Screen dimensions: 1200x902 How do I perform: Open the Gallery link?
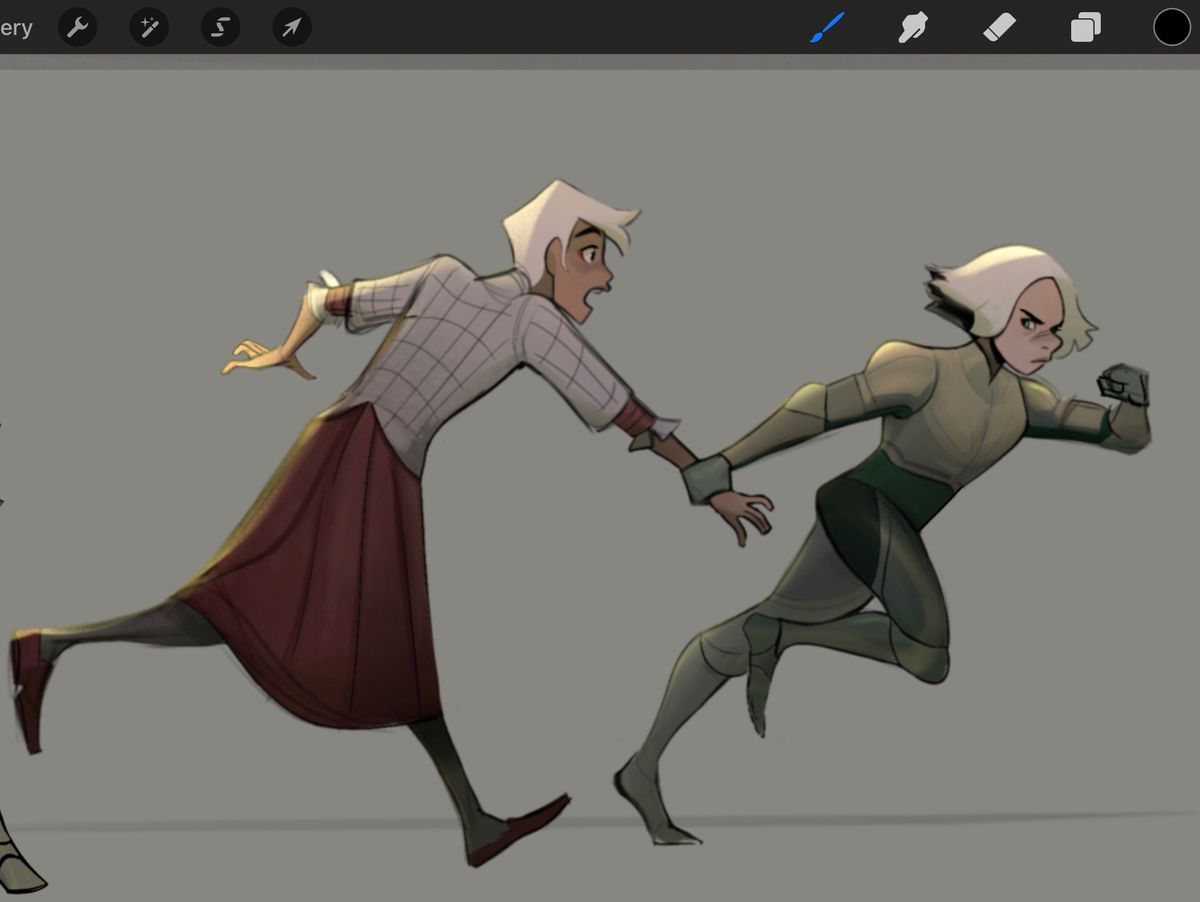click(x=14, y=28)
